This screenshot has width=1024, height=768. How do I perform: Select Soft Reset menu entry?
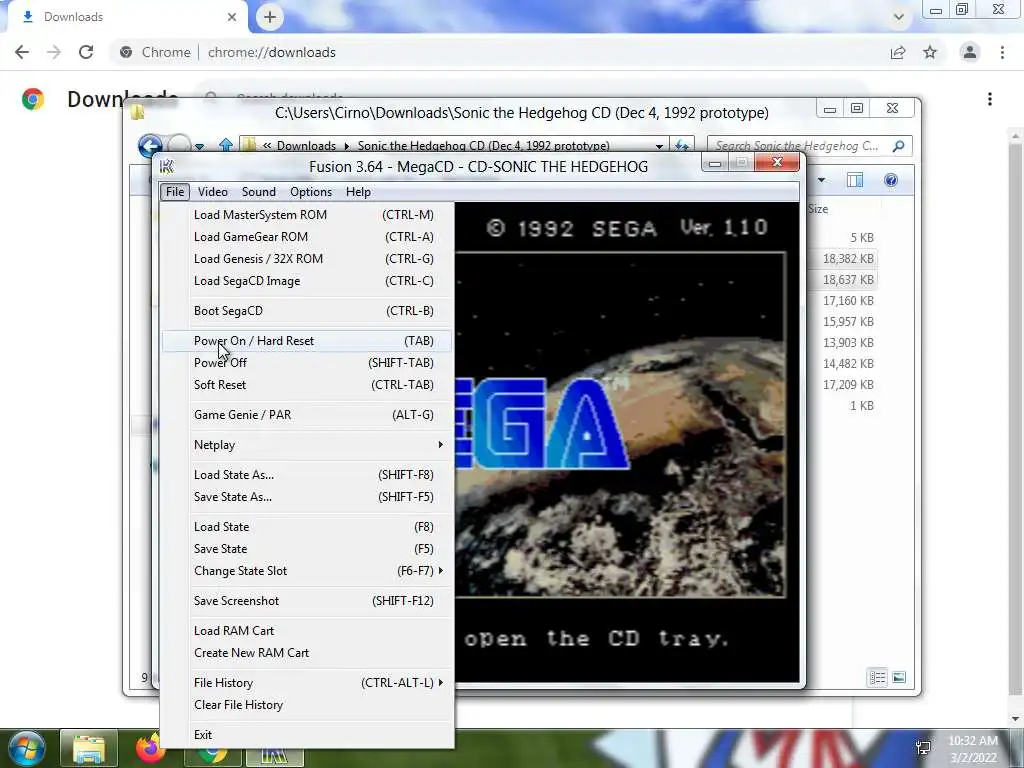pyautogui.click(x=307, y=385)
